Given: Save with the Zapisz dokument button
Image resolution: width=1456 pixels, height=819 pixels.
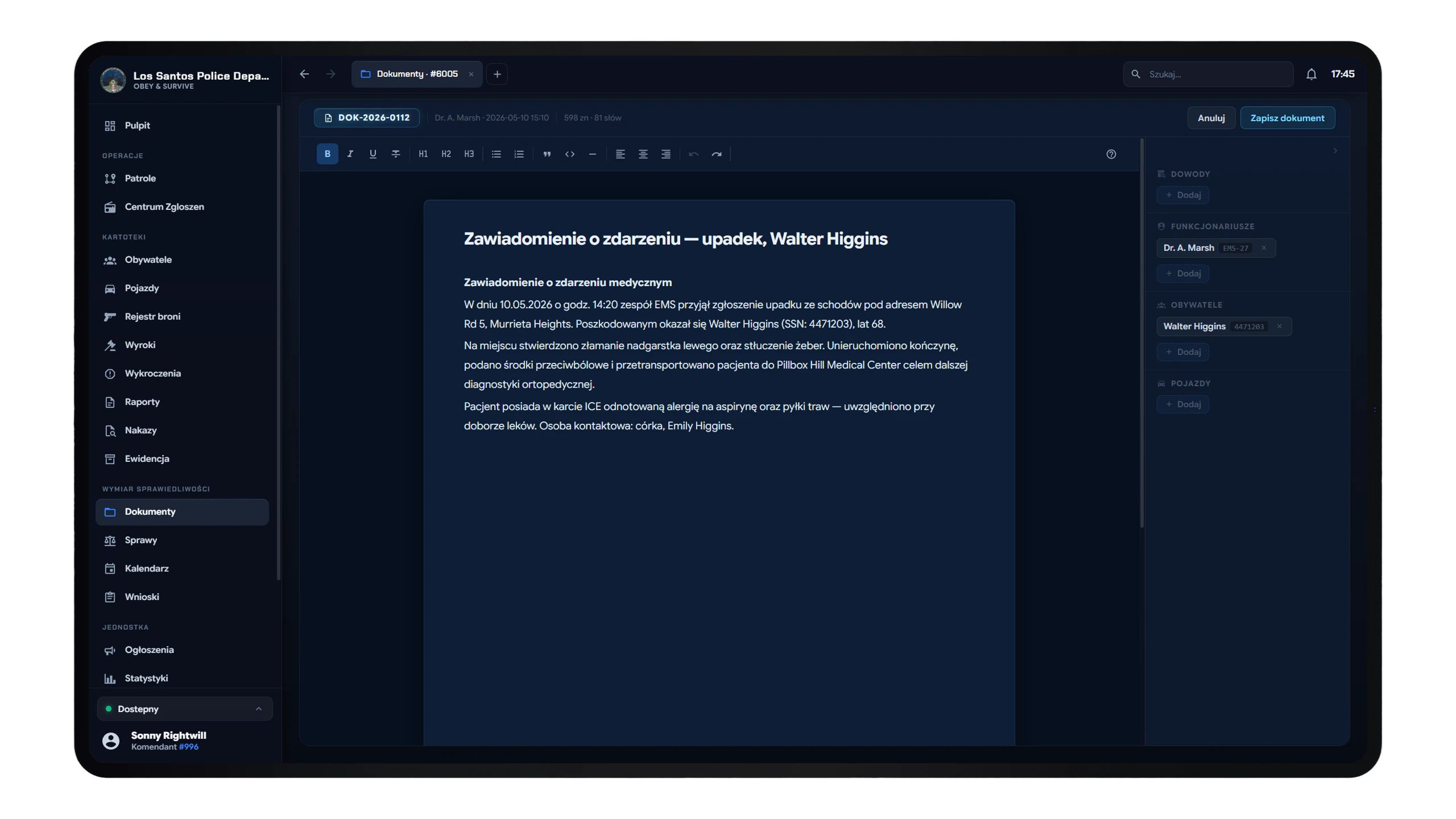Looking at the screenshot, I should pyautogui.click(x=1287, y=118).
